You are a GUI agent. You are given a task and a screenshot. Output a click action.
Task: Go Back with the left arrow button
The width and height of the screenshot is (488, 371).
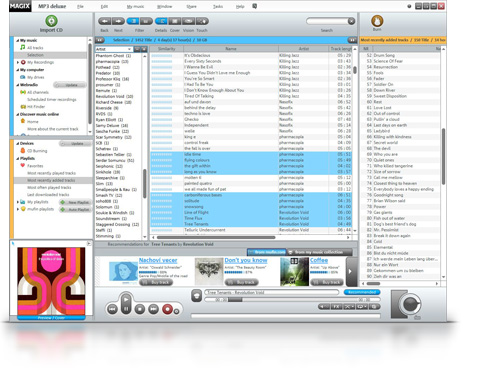pyautogui.click(x=105, y=21)
